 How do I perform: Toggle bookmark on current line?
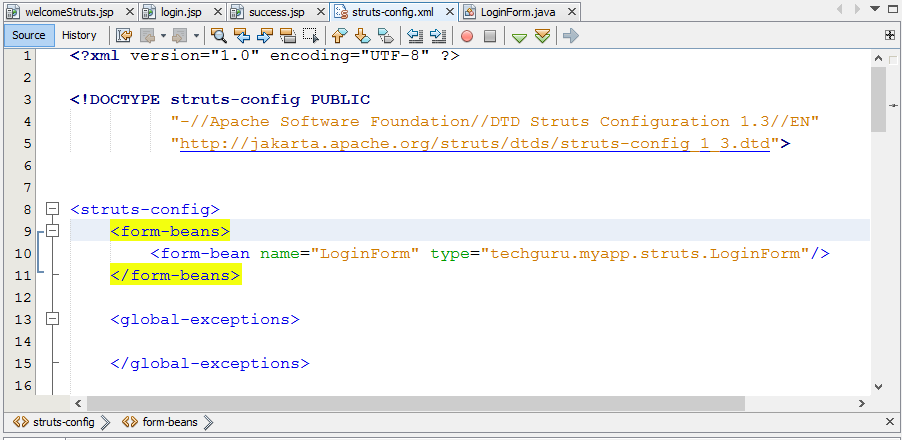(x=385, y=36)
